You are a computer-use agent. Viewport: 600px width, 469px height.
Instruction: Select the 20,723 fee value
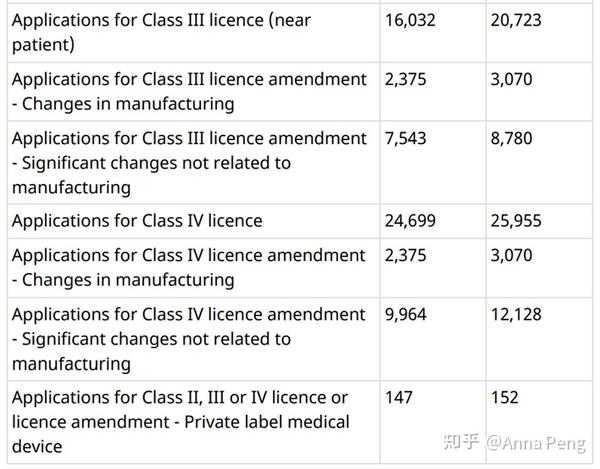click(516, 20)
